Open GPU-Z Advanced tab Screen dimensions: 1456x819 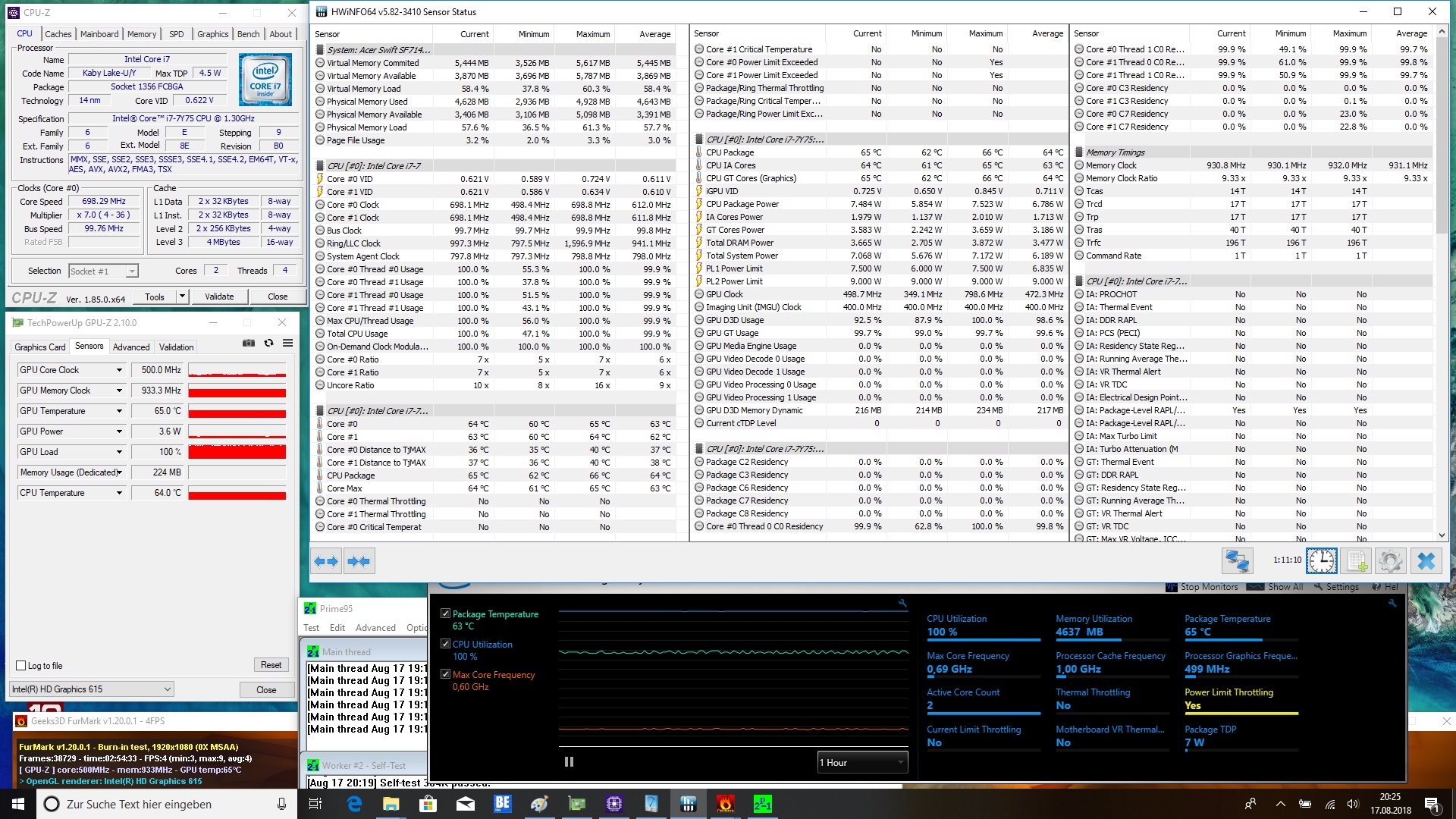click(x=131, y=347)
